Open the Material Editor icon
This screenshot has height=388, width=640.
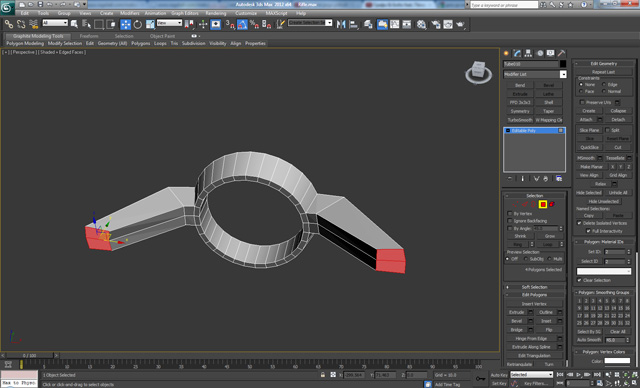pos(421,24)
